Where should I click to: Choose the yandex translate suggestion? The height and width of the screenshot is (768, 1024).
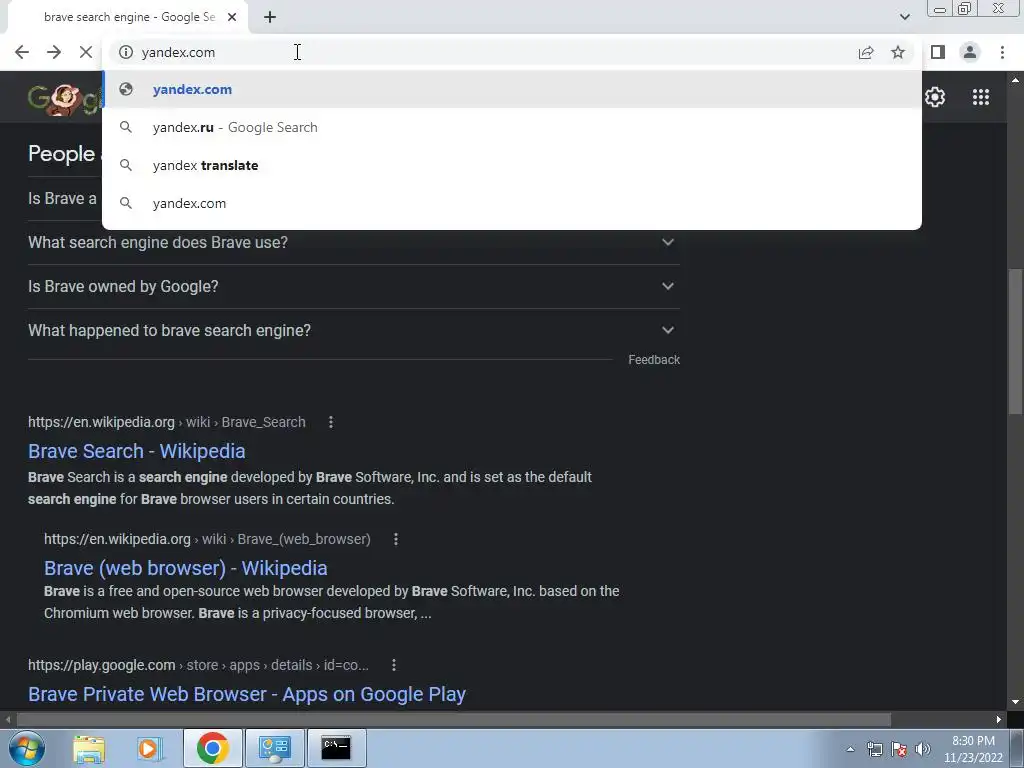tap(512, 165)
